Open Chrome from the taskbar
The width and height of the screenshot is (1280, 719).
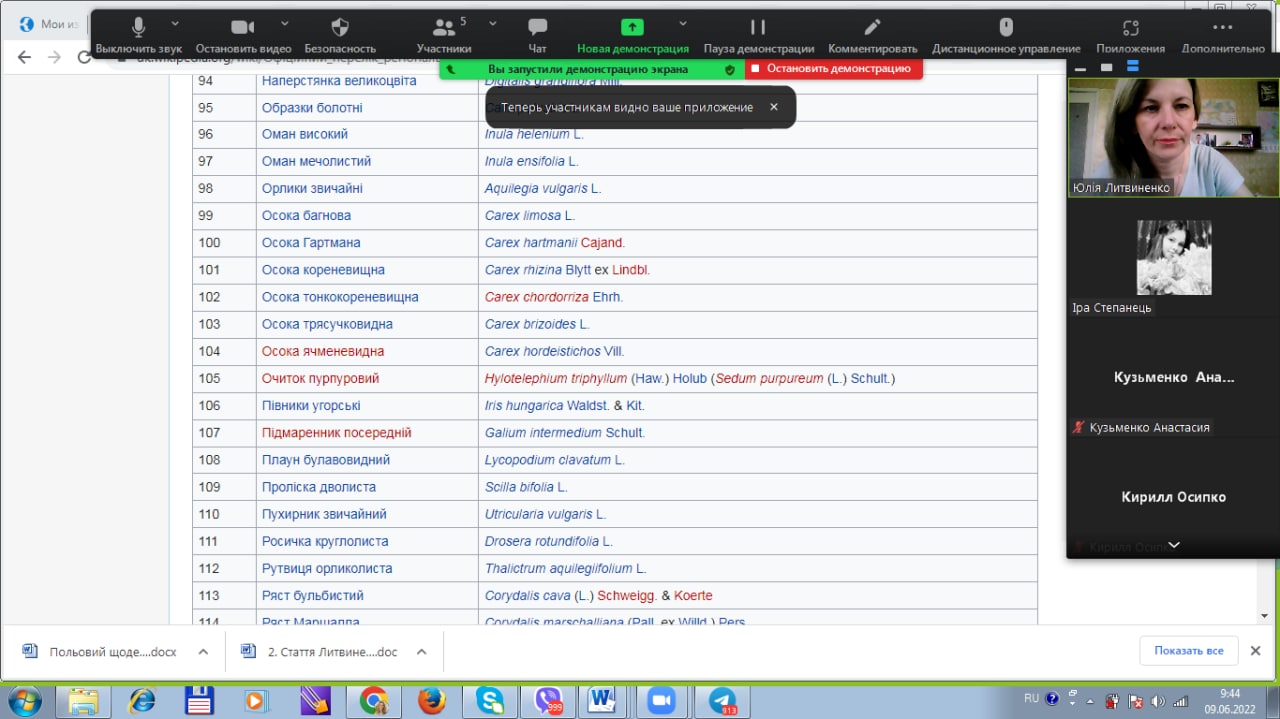374,701
